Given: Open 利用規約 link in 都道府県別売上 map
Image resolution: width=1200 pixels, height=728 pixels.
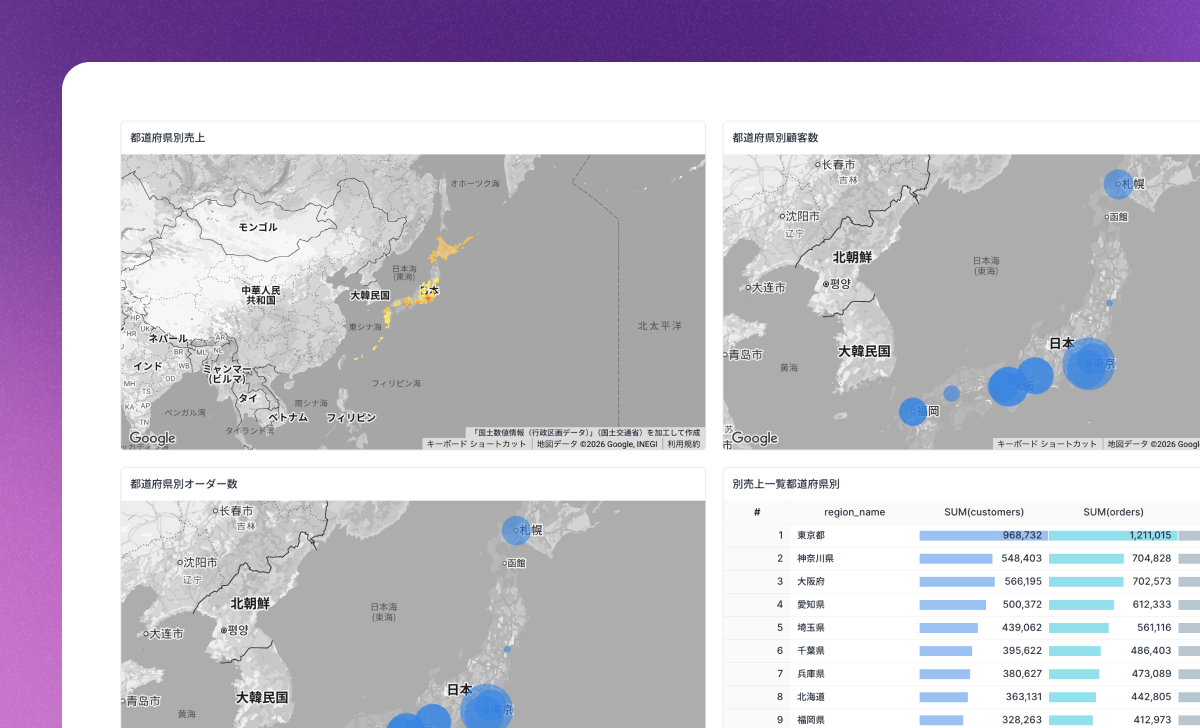Looking at the screenshot, I should pyautogui.click(x=684, y=444).
